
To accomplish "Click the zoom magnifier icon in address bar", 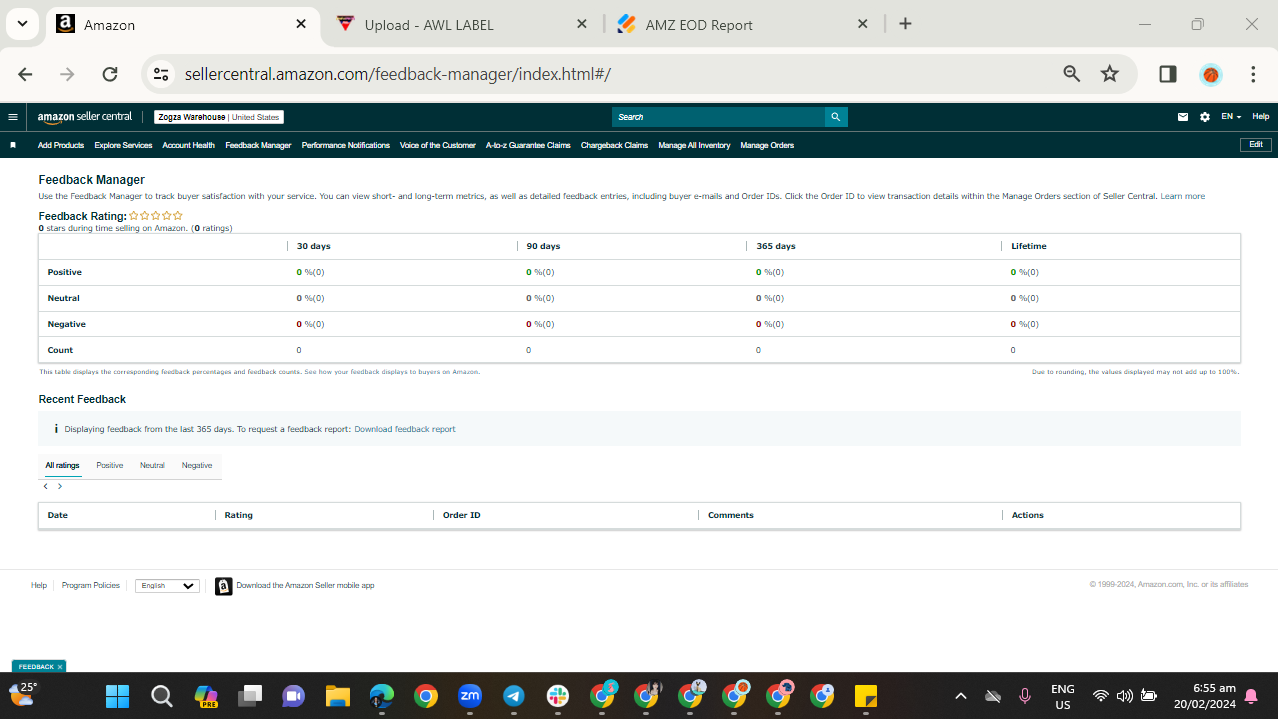I will (1072, 74).
